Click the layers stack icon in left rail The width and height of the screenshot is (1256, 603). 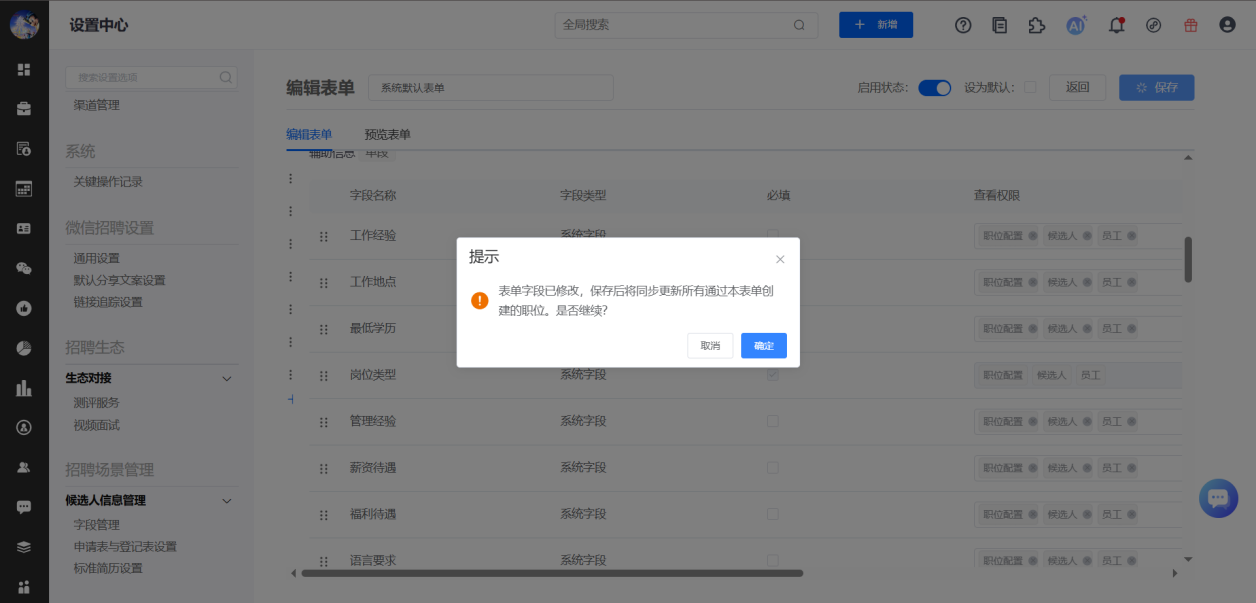point(24,547)
